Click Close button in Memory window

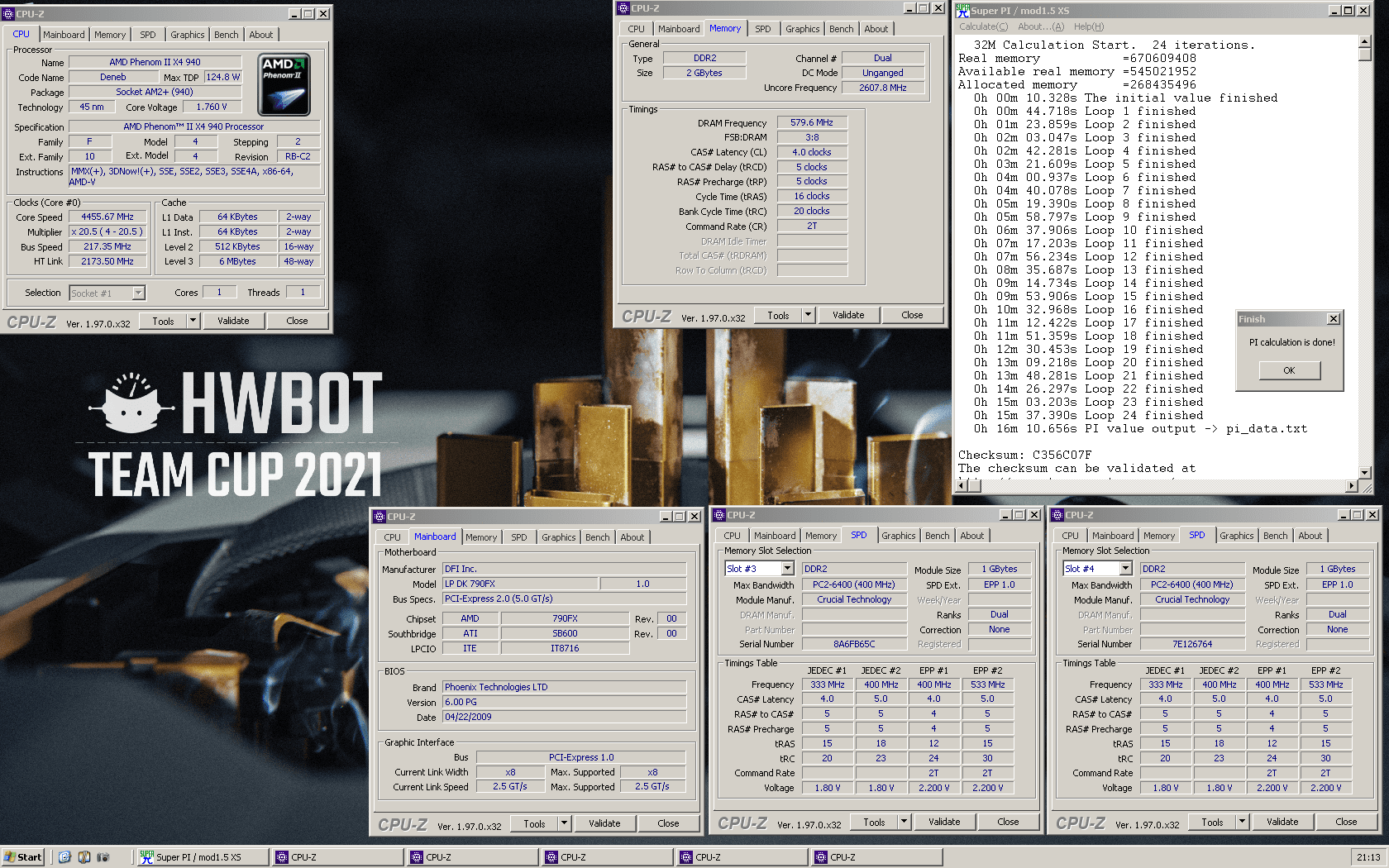(x=912, y=315)
